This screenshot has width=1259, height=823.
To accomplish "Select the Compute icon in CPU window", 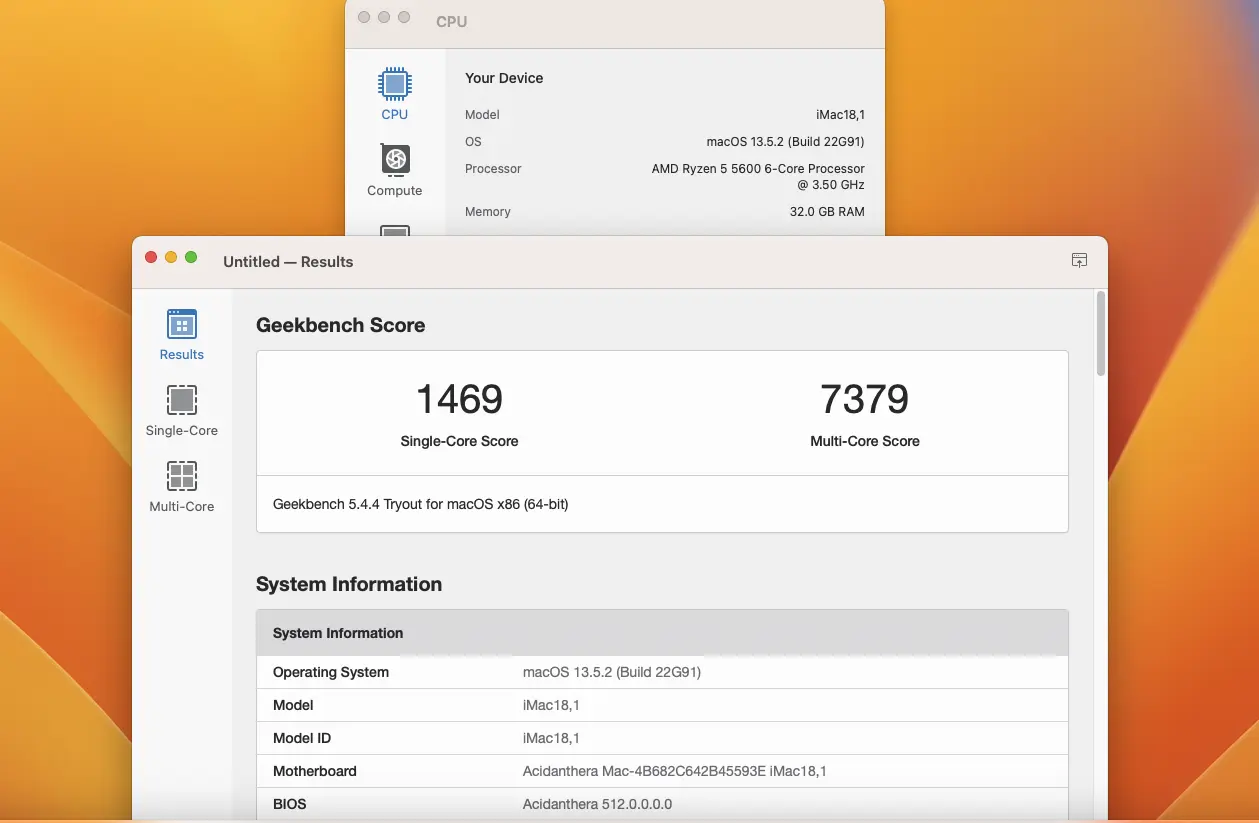I will tap(395, 159).
